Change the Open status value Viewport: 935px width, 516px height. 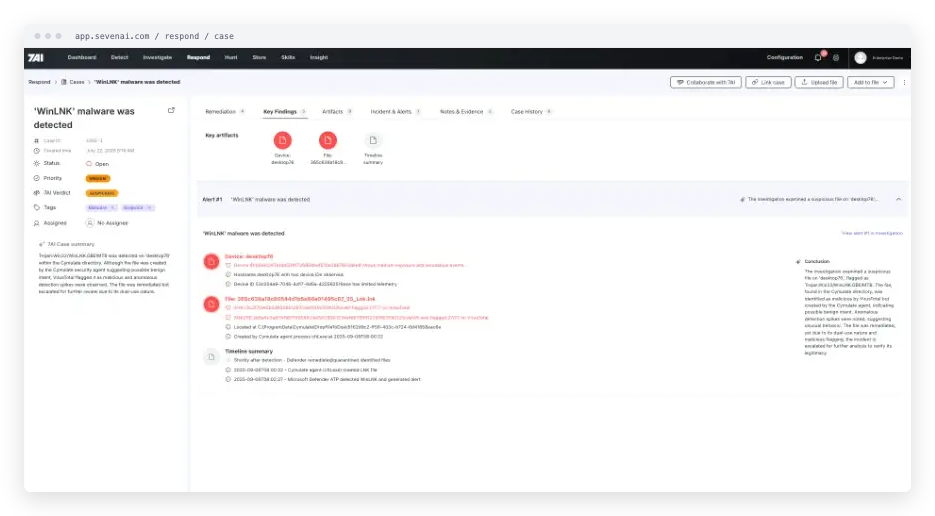coord(98,164)
